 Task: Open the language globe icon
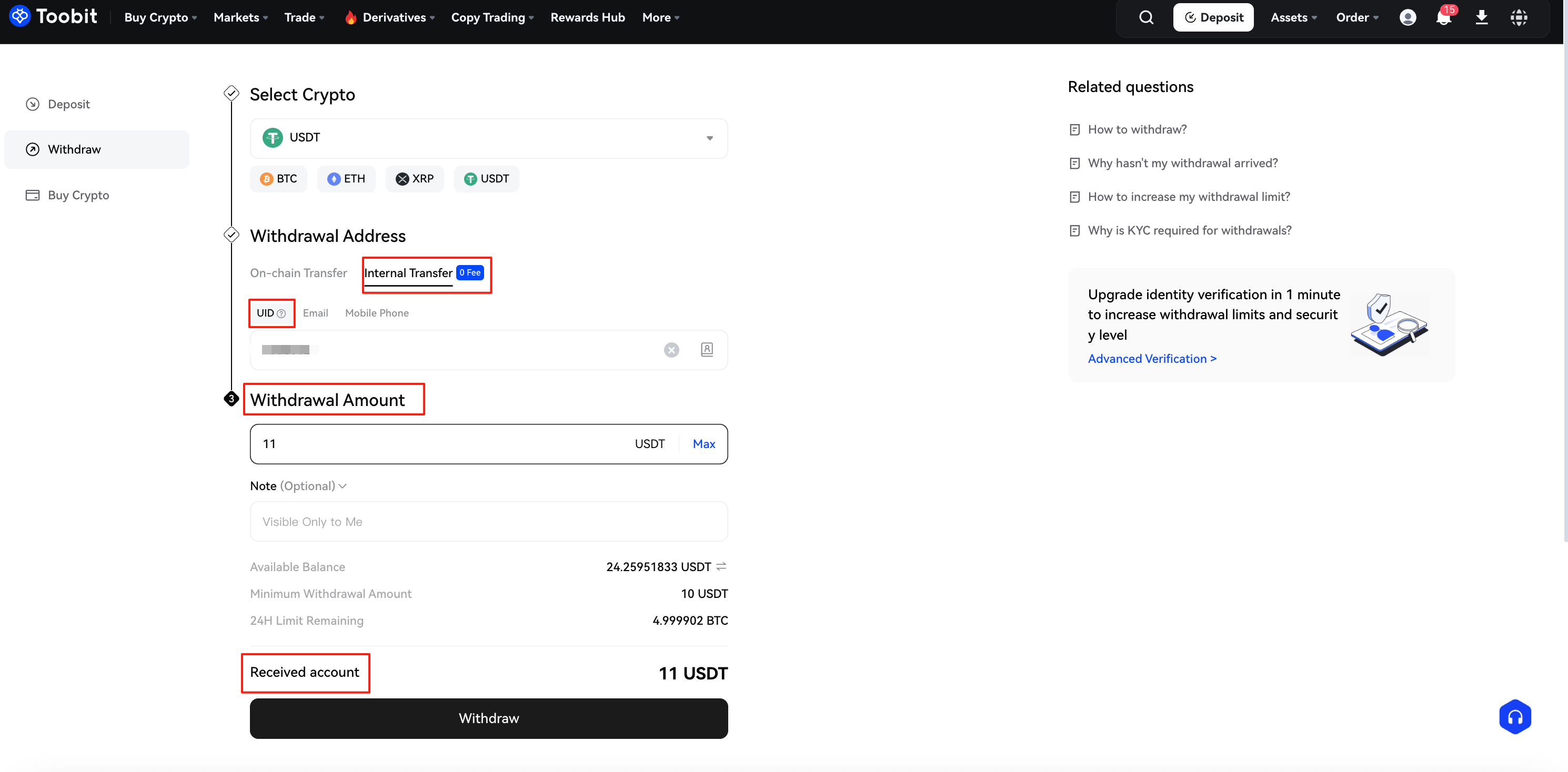[x=1519, y=17]
